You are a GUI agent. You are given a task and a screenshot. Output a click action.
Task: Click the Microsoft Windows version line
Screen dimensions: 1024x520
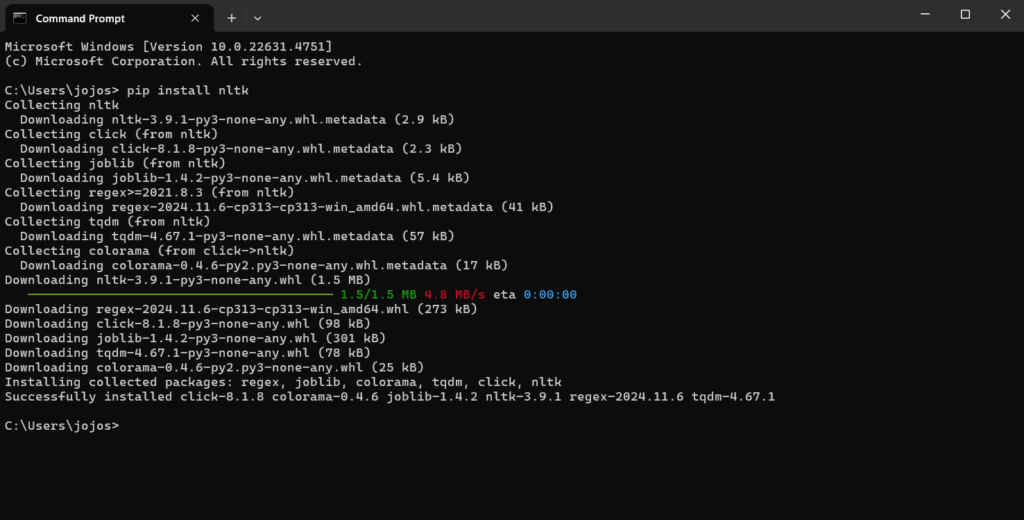168,47
